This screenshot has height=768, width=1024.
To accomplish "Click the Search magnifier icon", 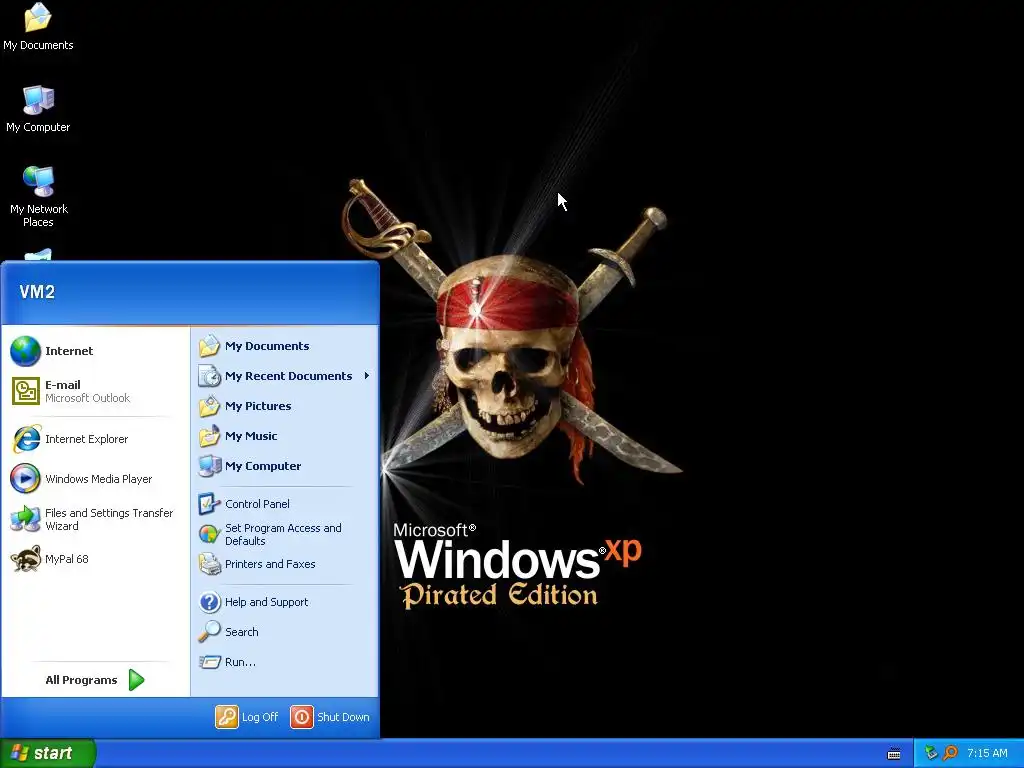I will click(210, 632).
